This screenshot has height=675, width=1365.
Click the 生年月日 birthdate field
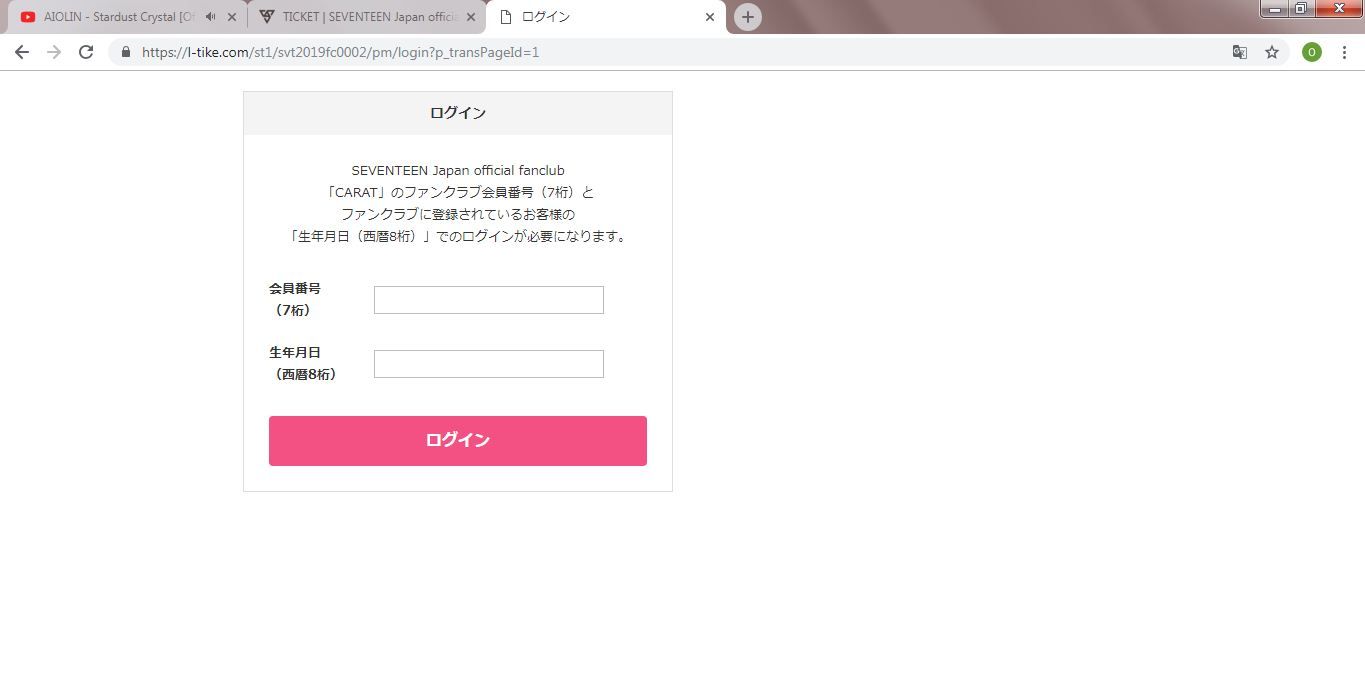(489, 364)
